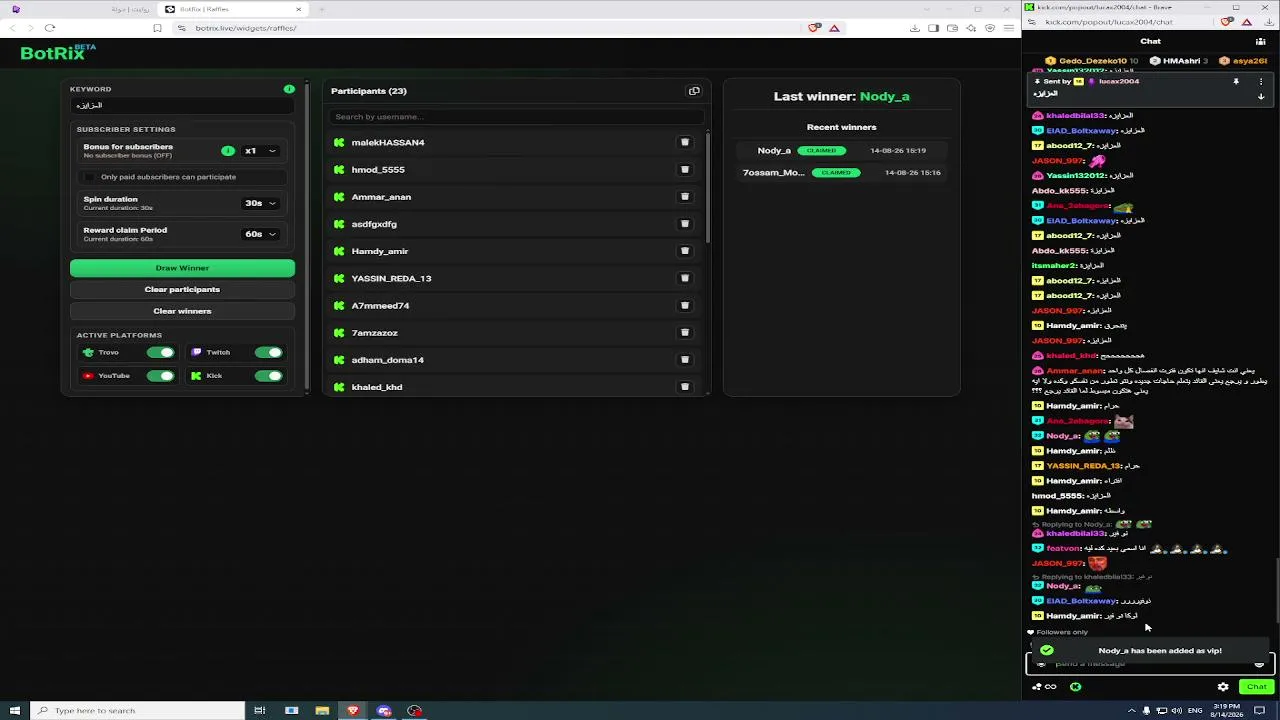Delete Hamdy_amir row using trash icon
The height and width of the screenshot is (720, 1280).
coord(685,251)
